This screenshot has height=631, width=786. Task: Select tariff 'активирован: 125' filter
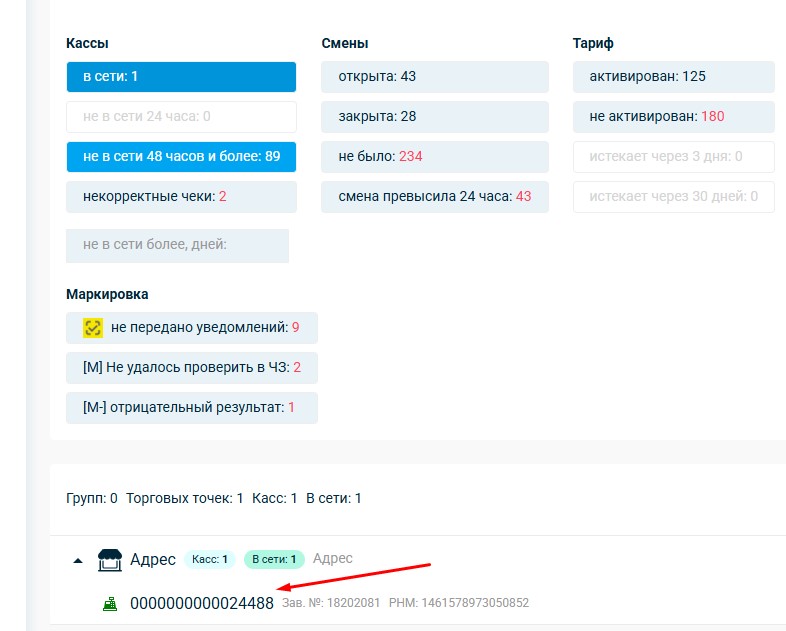click(x=673, y=77)
